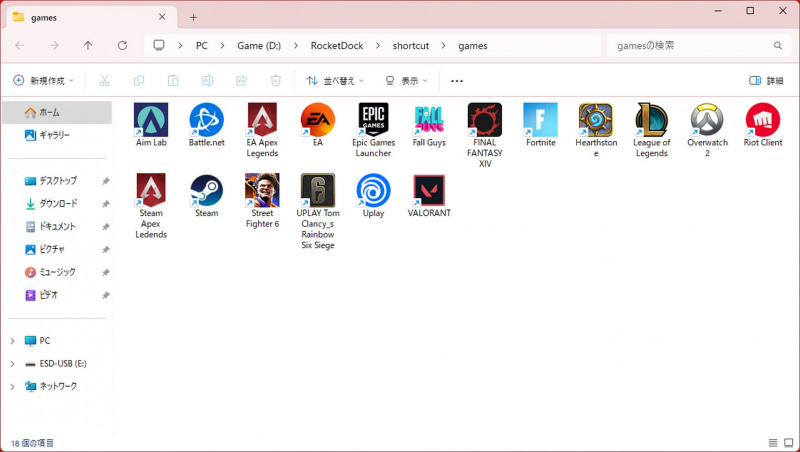Open the 新規作成 dropdown

tap(43, 81)
